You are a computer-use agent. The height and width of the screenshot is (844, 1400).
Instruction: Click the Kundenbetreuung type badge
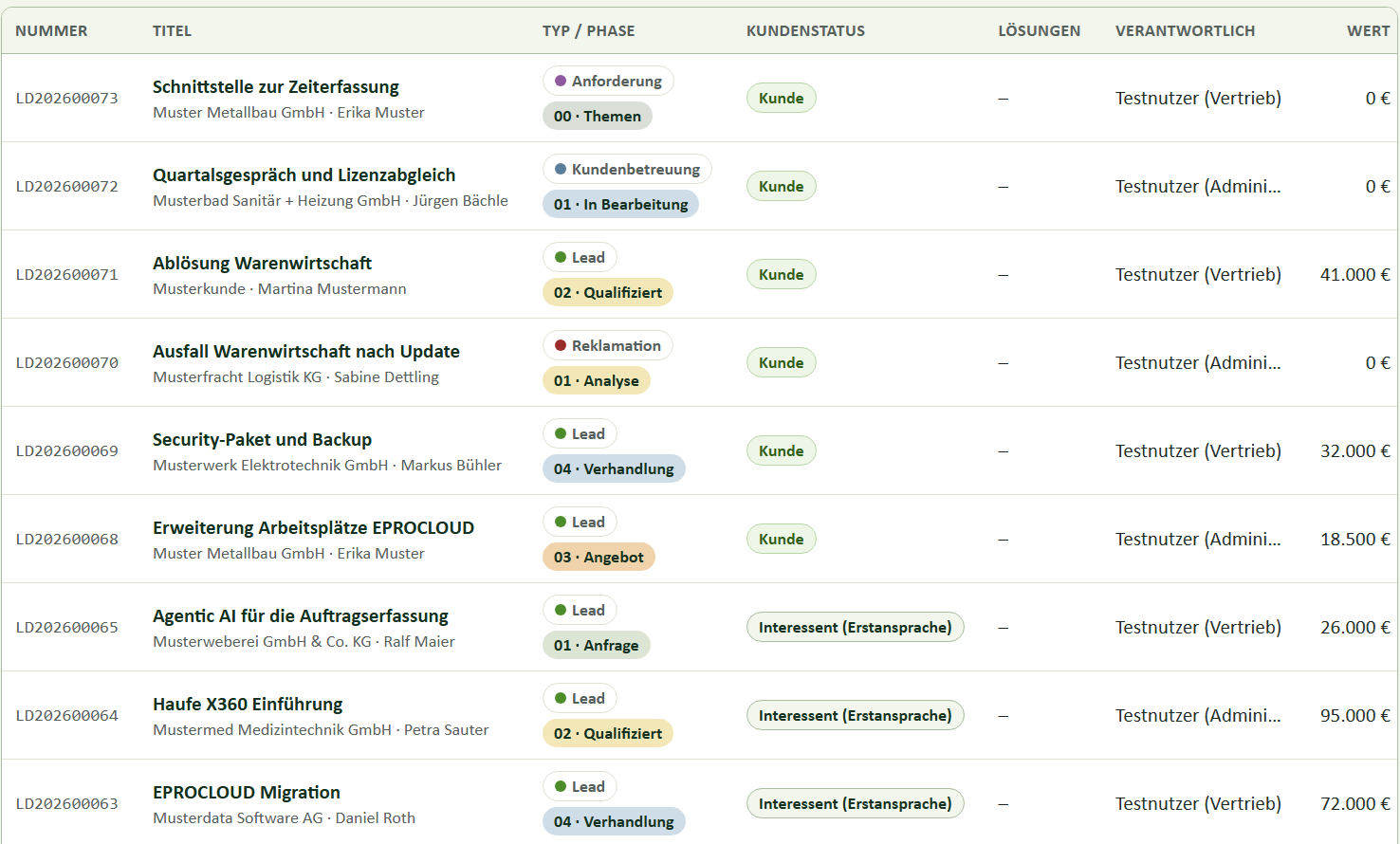coord(627,169)
